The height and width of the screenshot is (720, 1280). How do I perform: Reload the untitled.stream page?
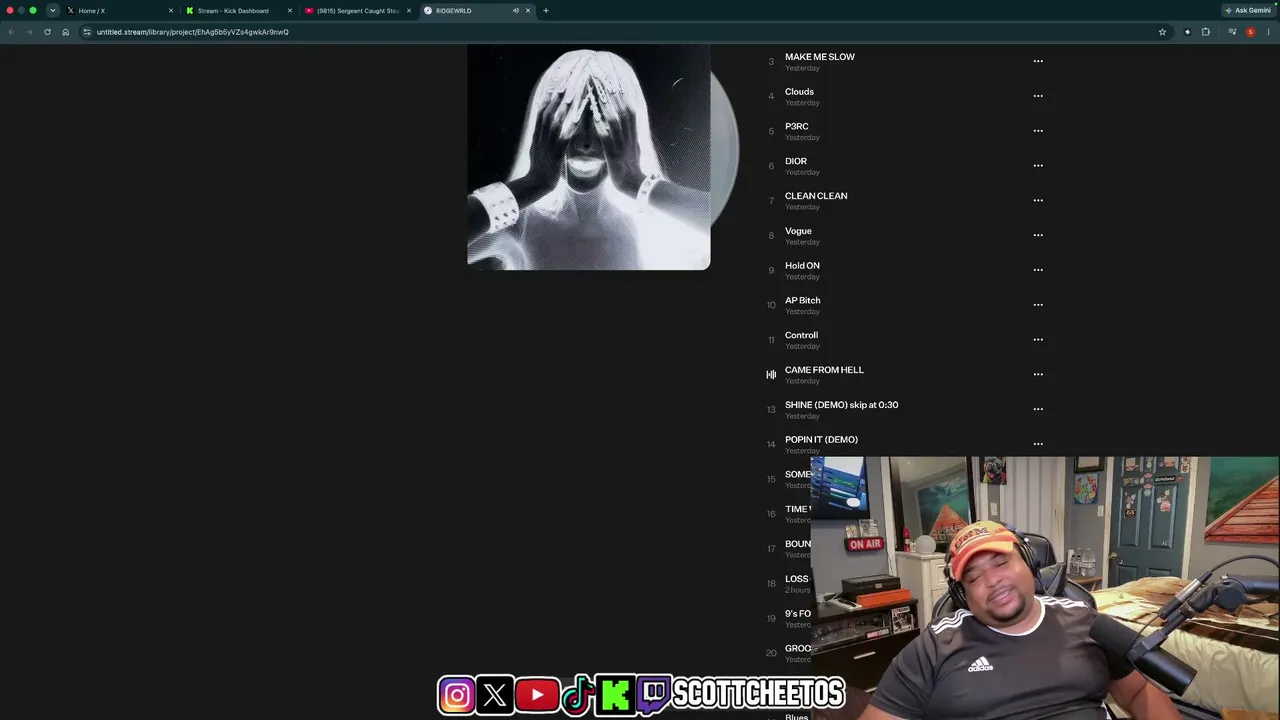click(x=47, y=32)
